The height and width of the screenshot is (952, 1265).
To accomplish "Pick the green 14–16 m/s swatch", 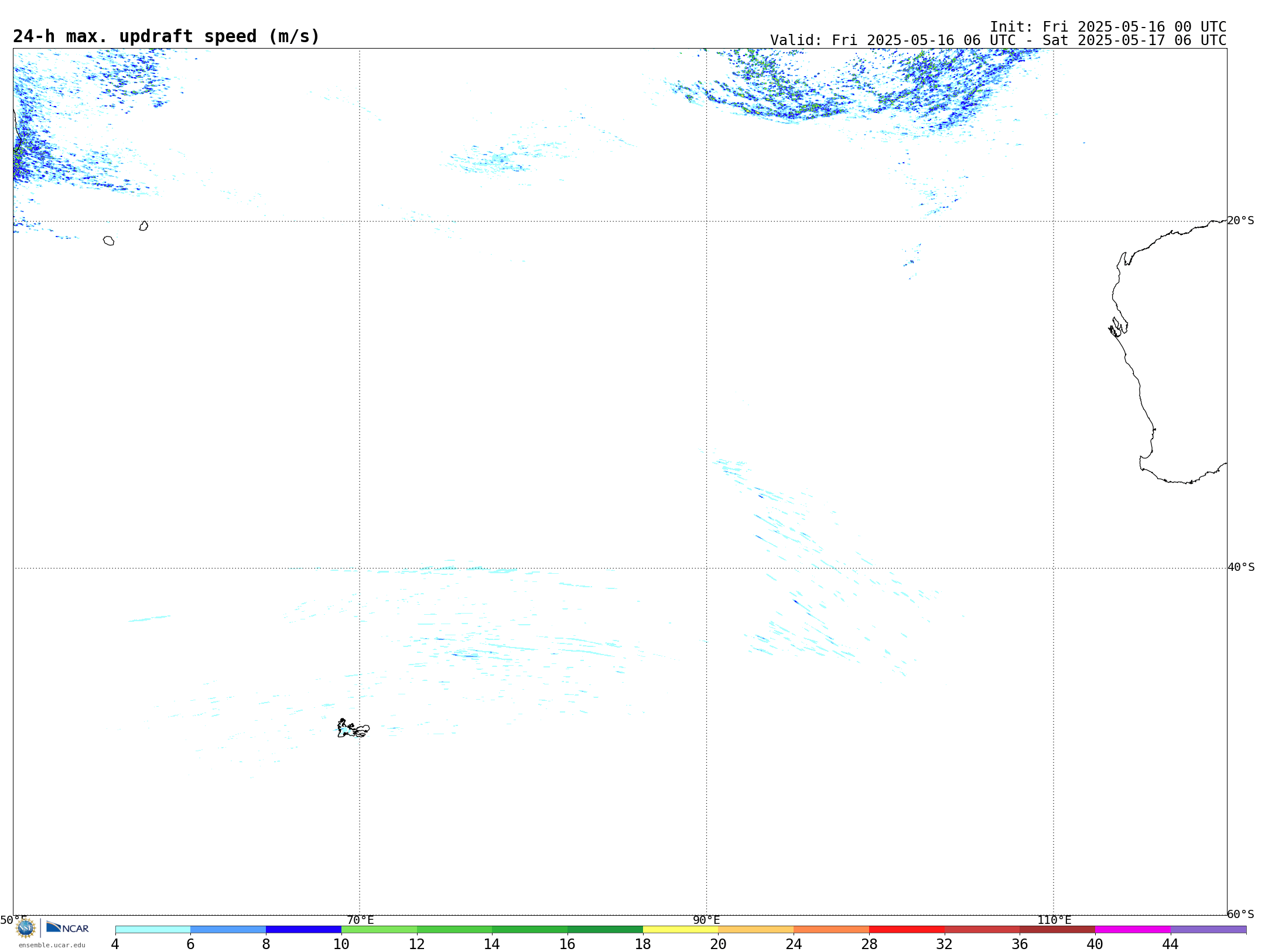I will 530,930.
